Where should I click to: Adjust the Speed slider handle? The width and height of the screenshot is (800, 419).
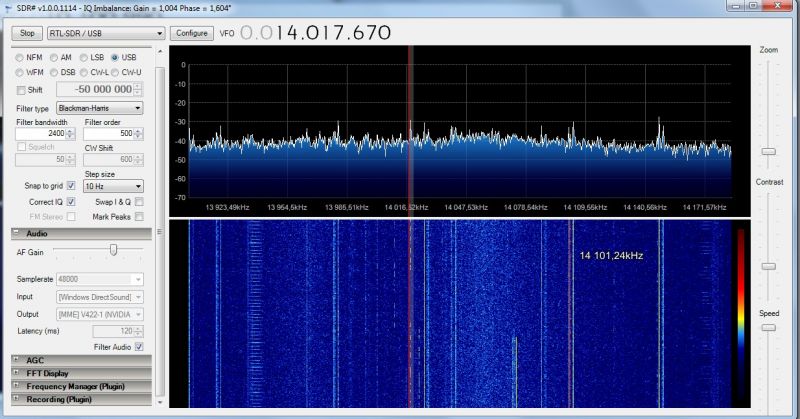click(768, 328)
